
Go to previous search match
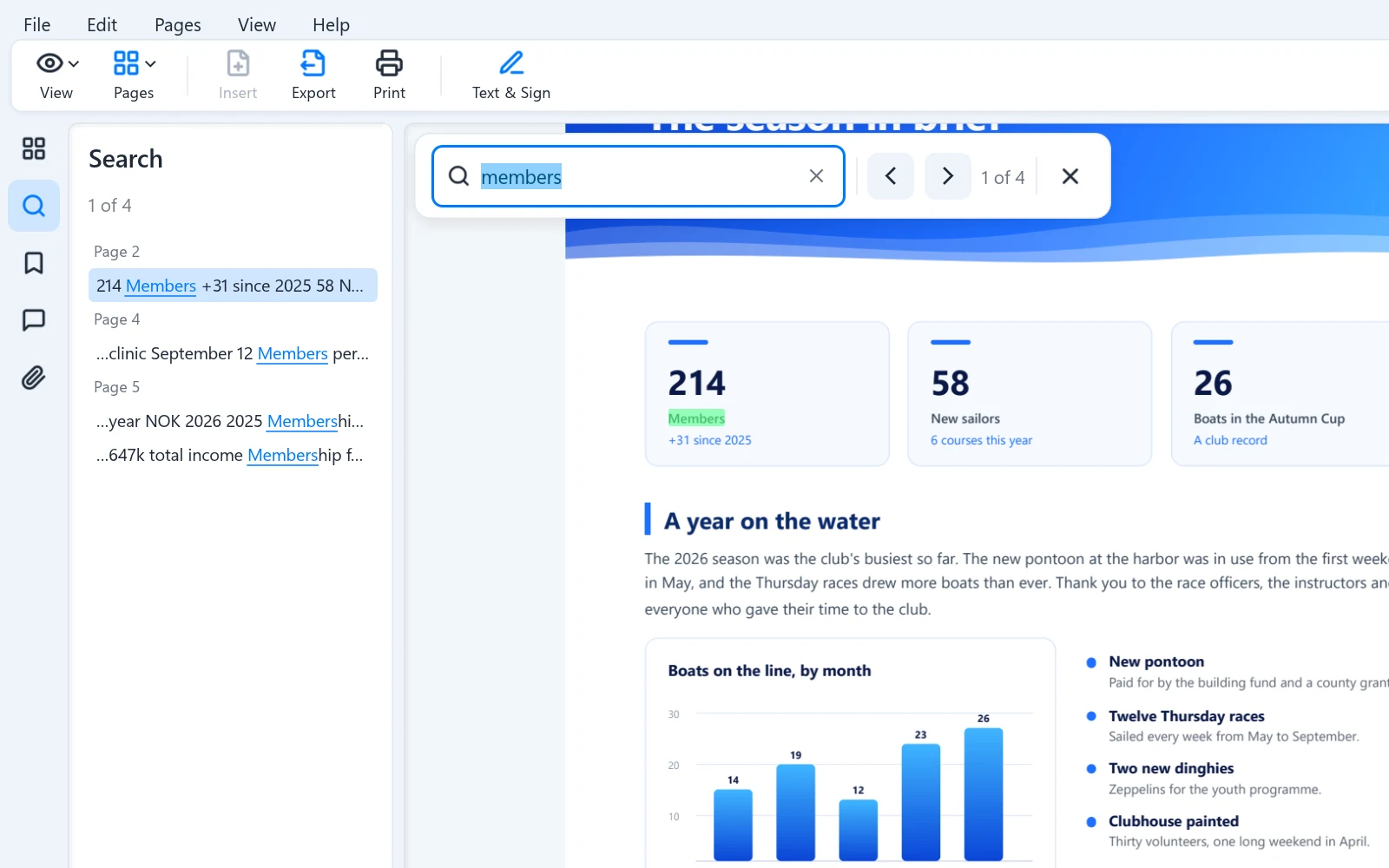[891, 176]
